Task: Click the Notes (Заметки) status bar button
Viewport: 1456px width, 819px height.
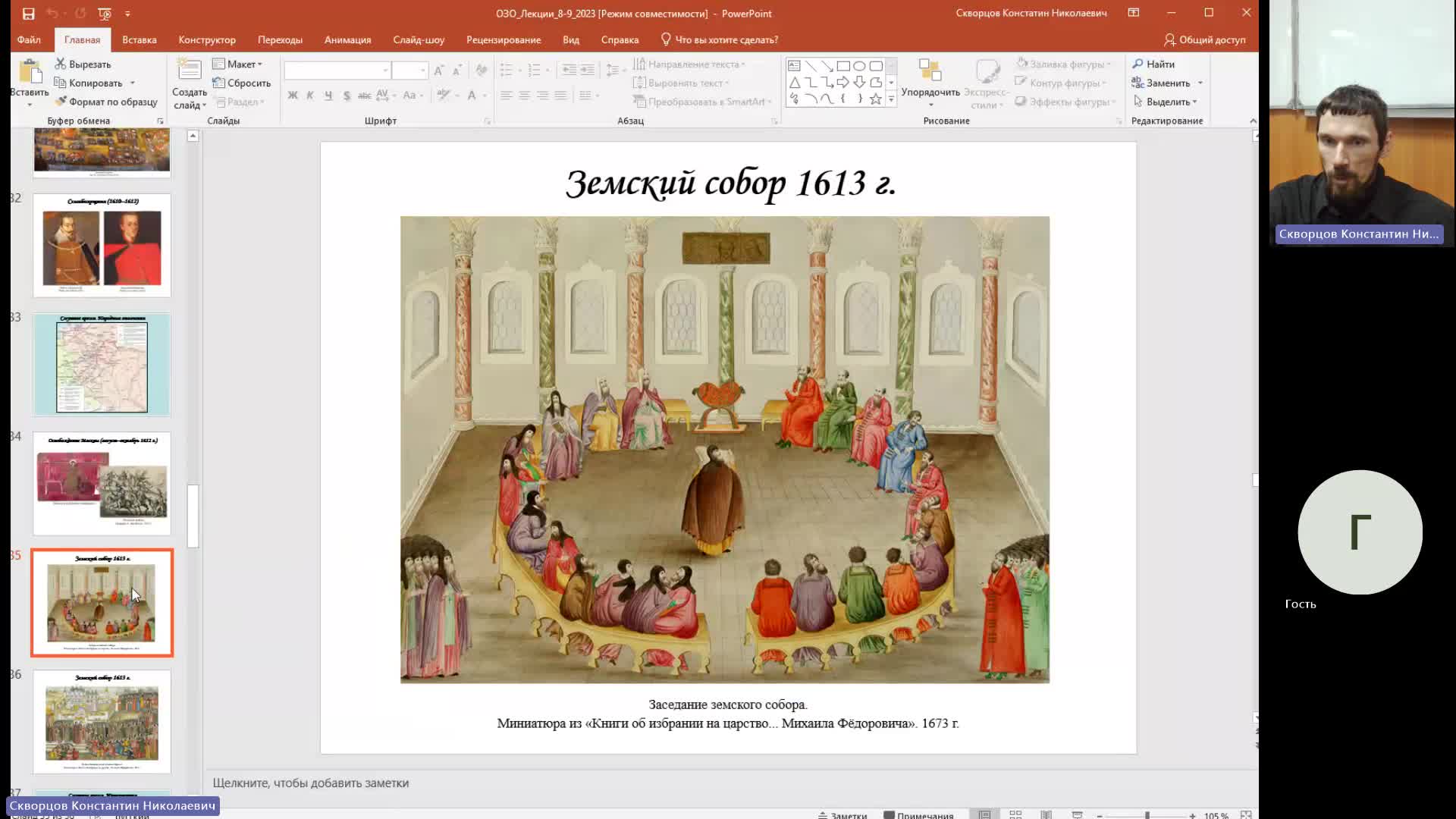Action: [843, 815]
